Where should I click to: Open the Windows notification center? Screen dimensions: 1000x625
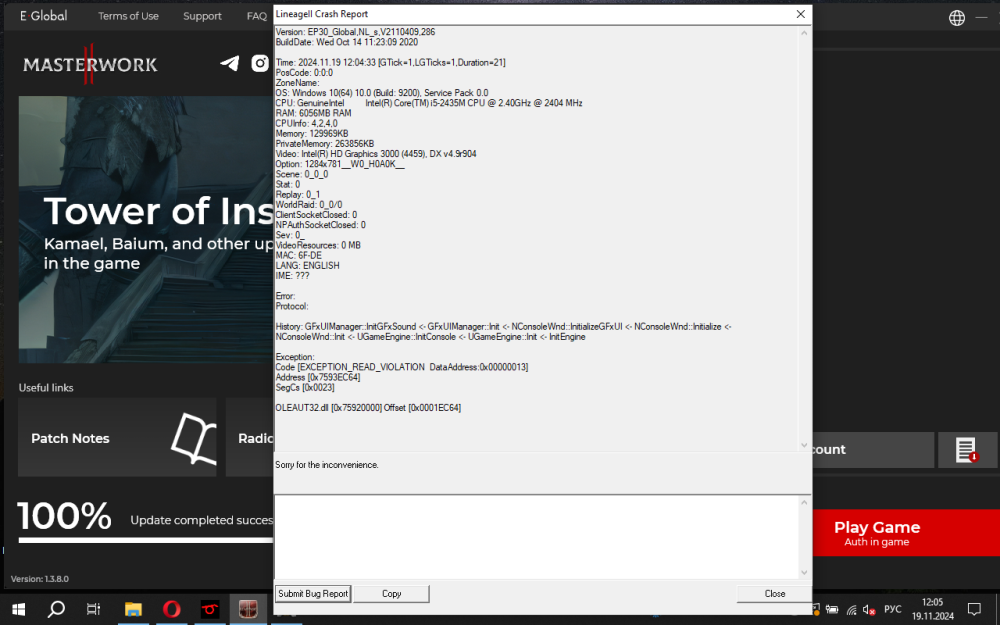(x=974, y=608)
